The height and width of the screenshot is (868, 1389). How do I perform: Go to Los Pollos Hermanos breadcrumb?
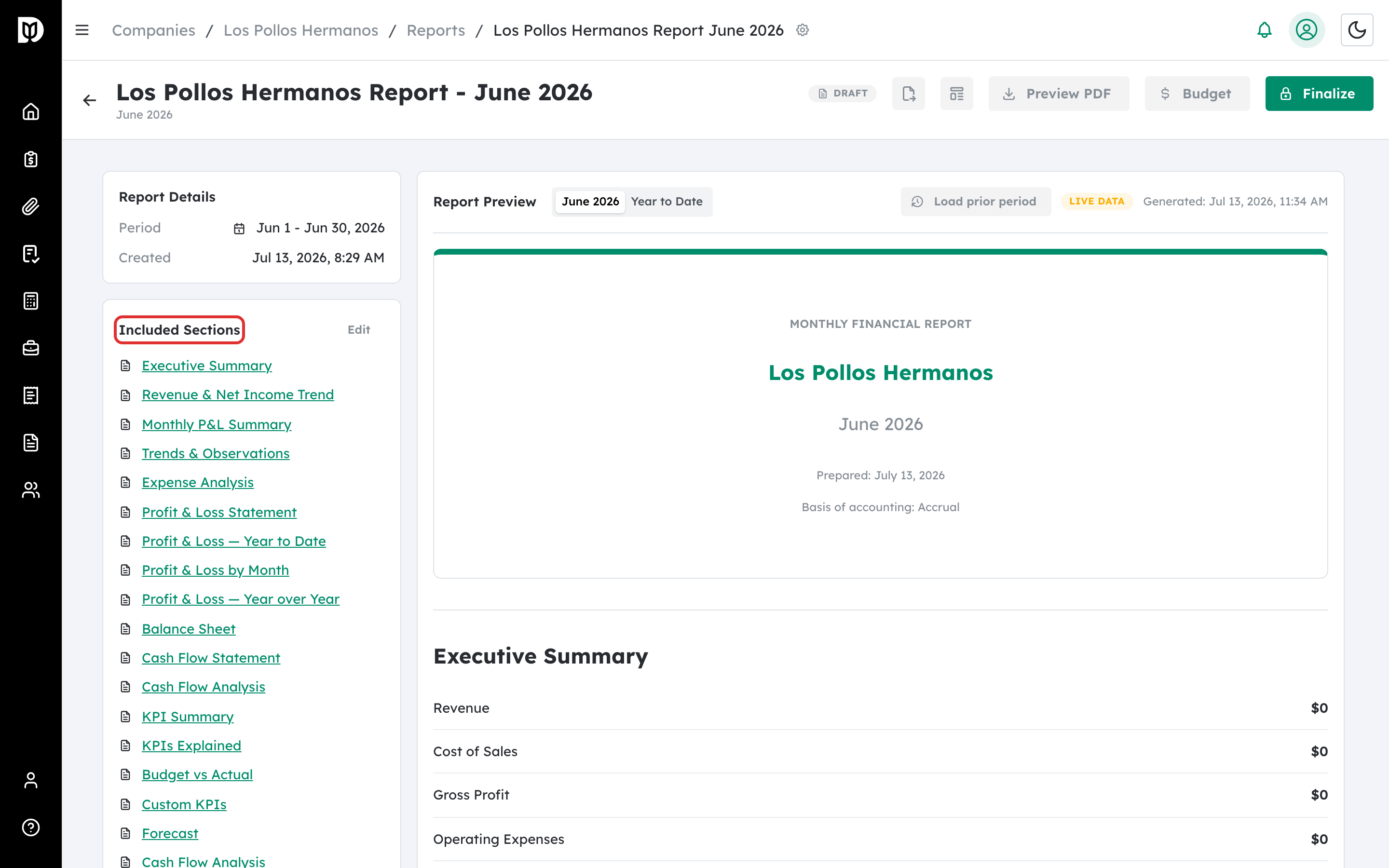pyautogui.click(x=301, y=30)
